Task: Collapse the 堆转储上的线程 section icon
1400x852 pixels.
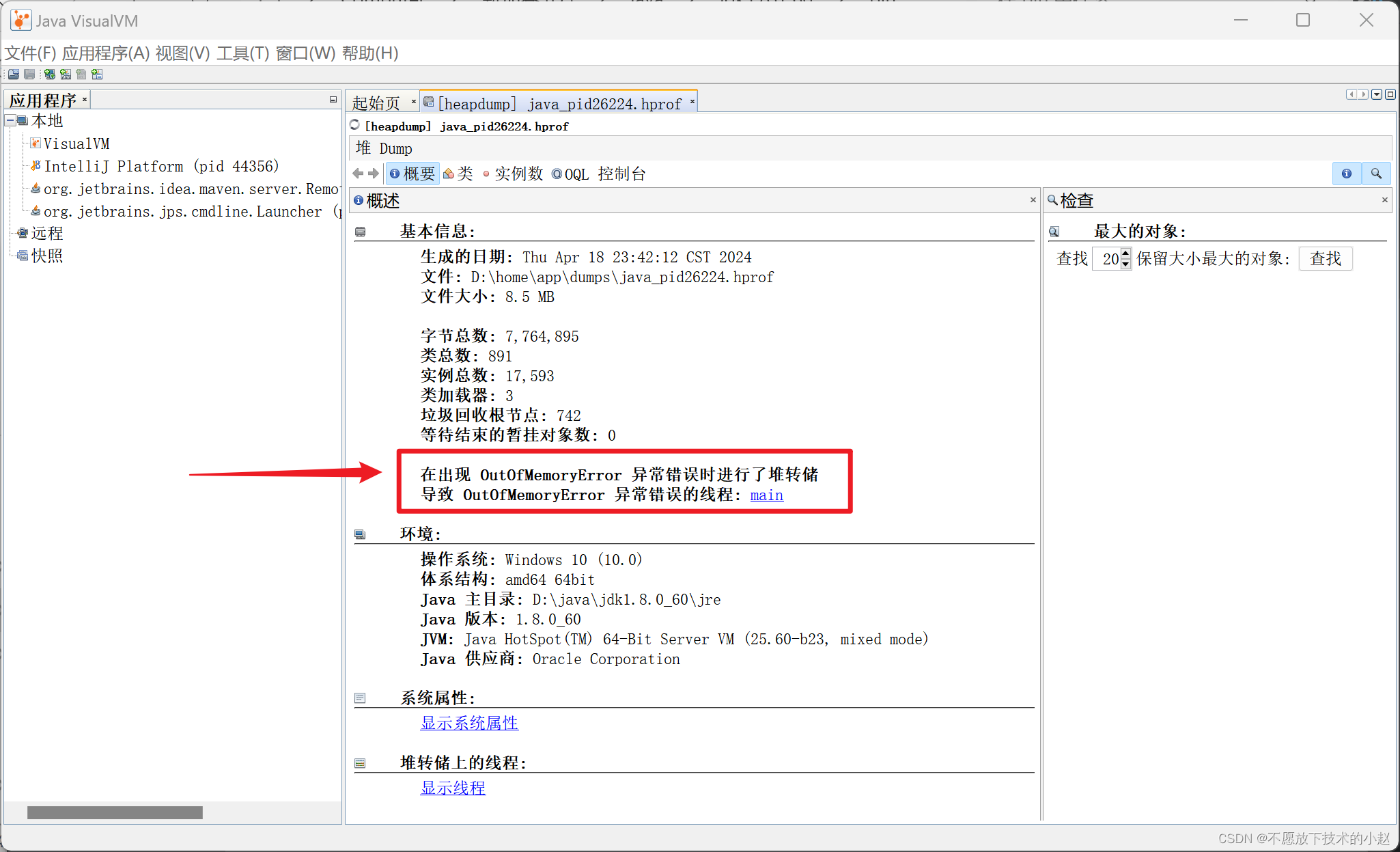Action: pos(360,763)
